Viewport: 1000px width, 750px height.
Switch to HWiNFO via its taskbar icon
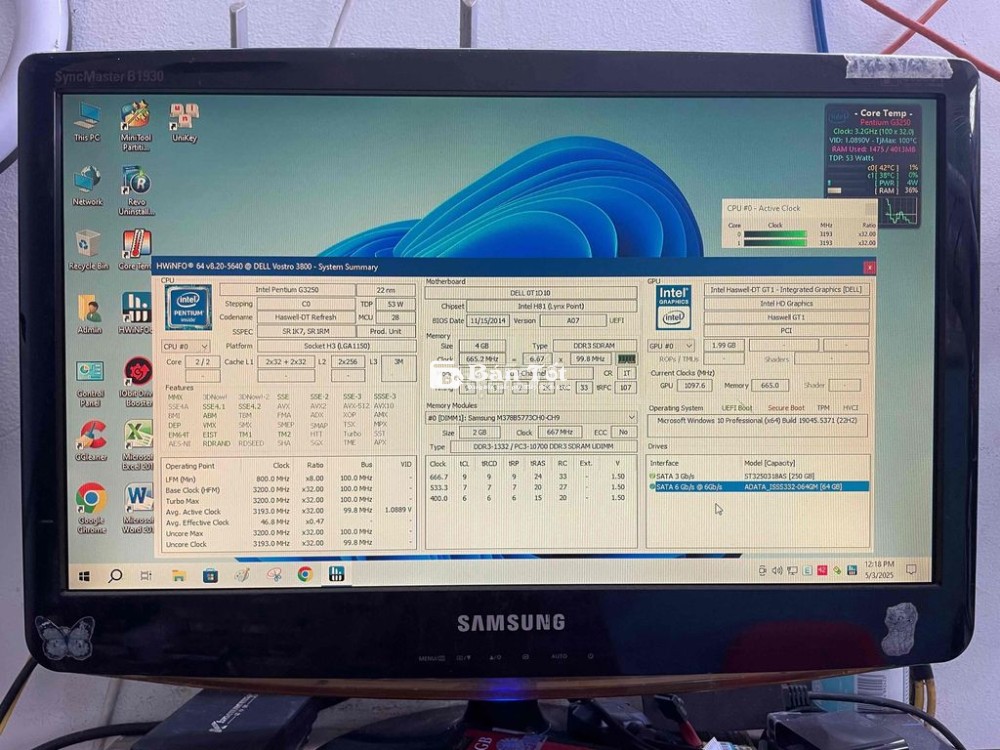[x=336, y=574]
